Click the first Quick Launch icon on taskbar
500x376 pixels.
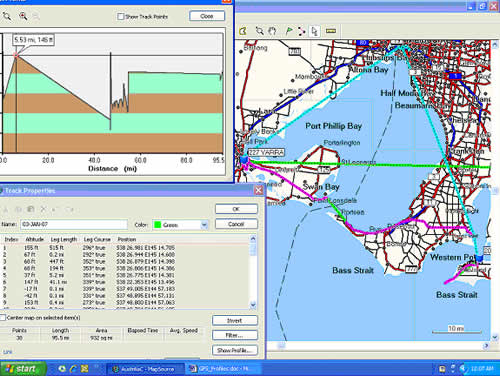pos(62,369)
